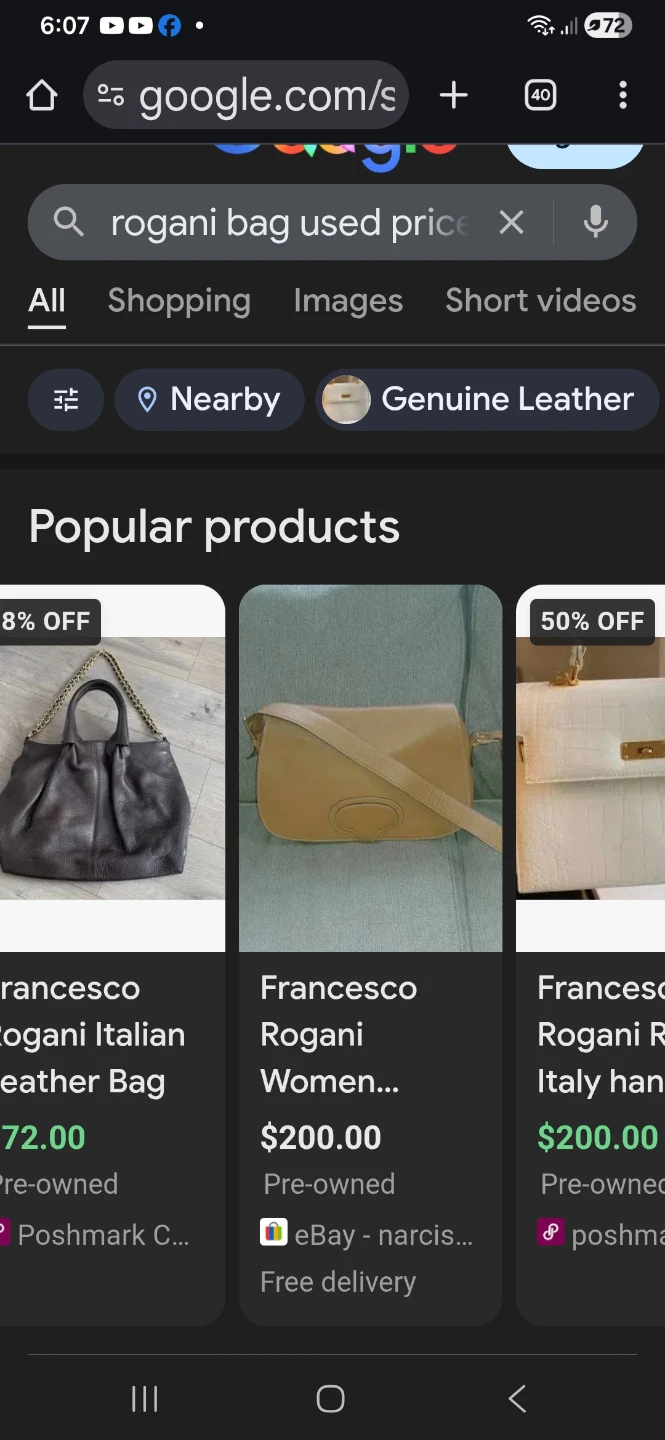Toggle the Nearby filter chip

[x=209, y=400]
